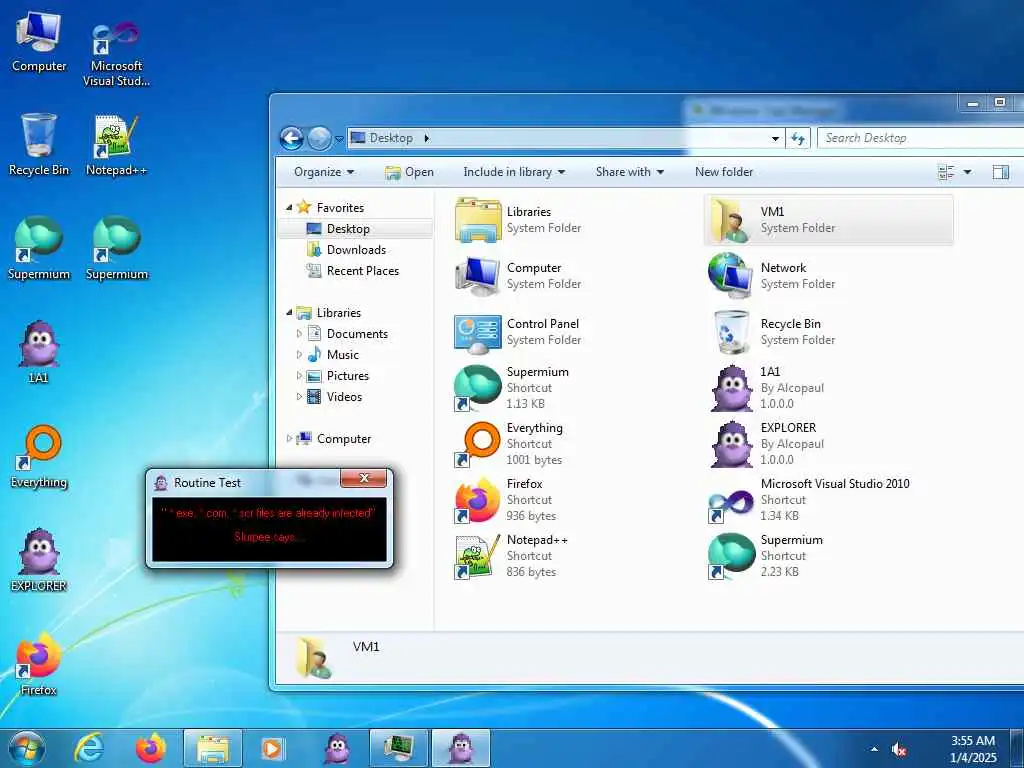Collapse the Favorites tree section
Viewport: 1024px width, 768px height.
click(x=289, y=208)
